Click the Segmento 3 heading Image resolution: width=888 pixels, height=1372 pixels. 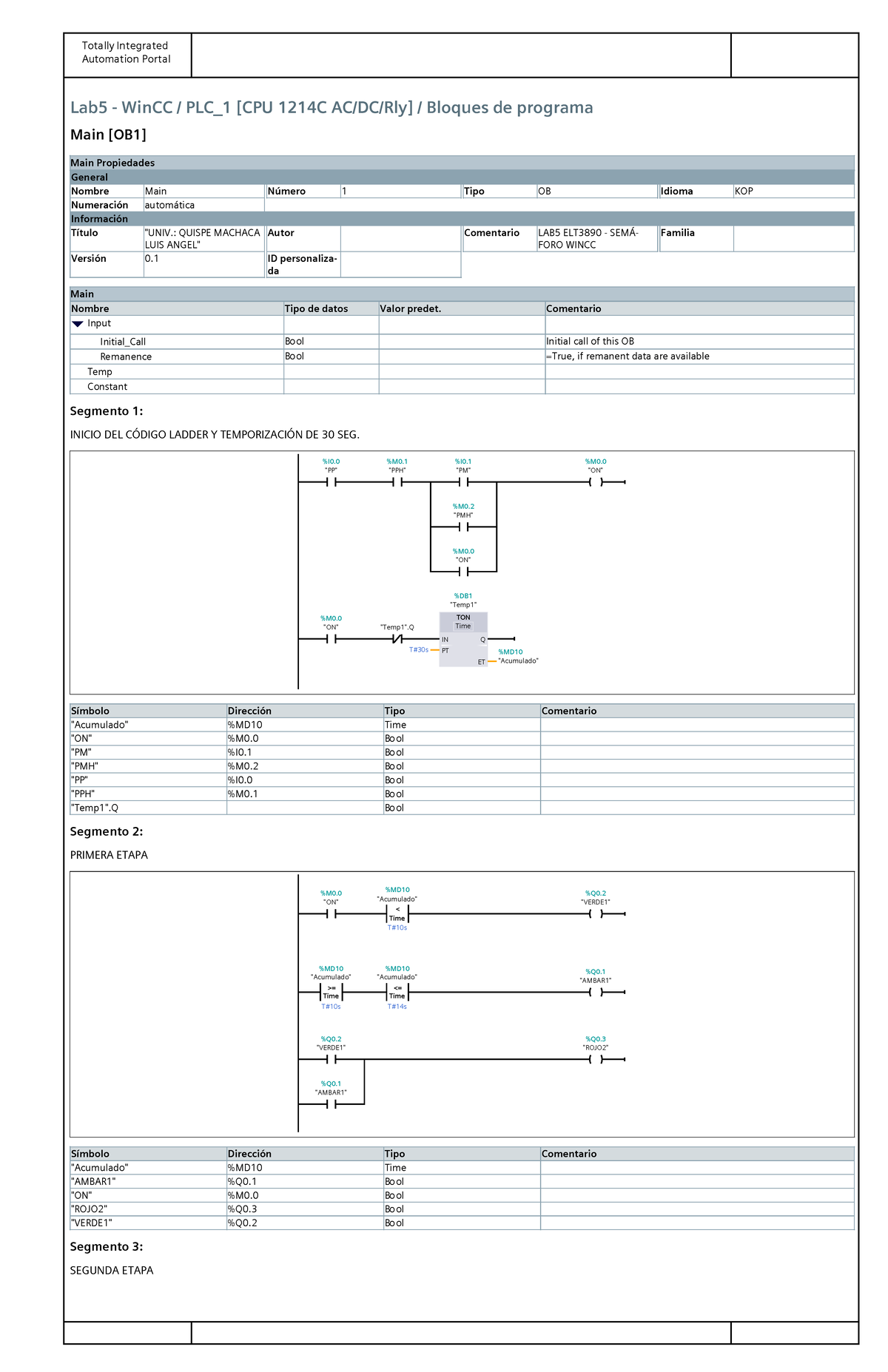(107, 1246)
